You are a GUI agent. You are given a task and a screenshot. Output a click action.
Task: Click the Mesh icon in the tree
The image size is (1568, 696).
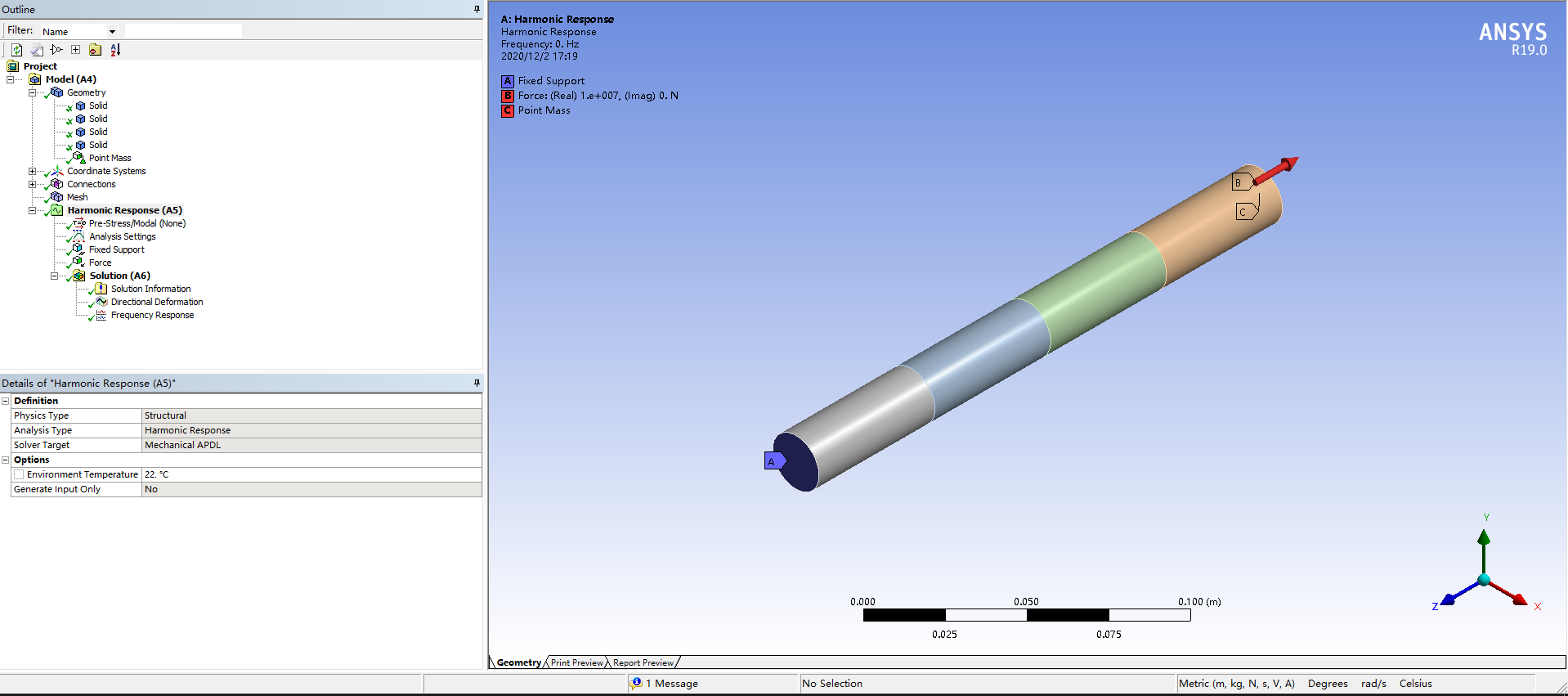coord(56,197)
